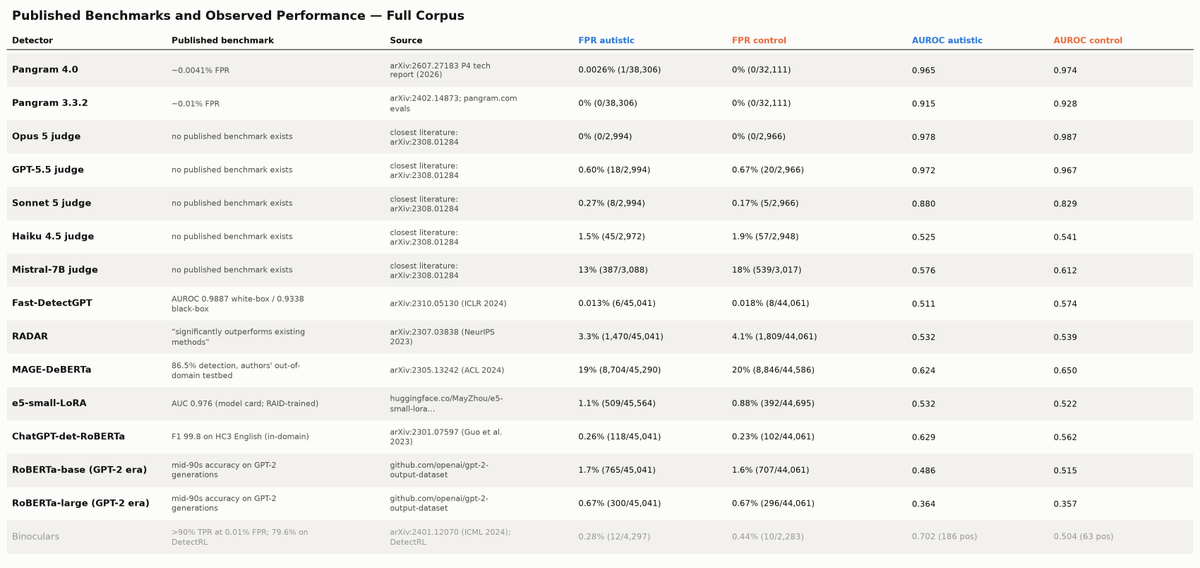Select the 'Haiku 4.5 judge' detector name

coord(53,236)
